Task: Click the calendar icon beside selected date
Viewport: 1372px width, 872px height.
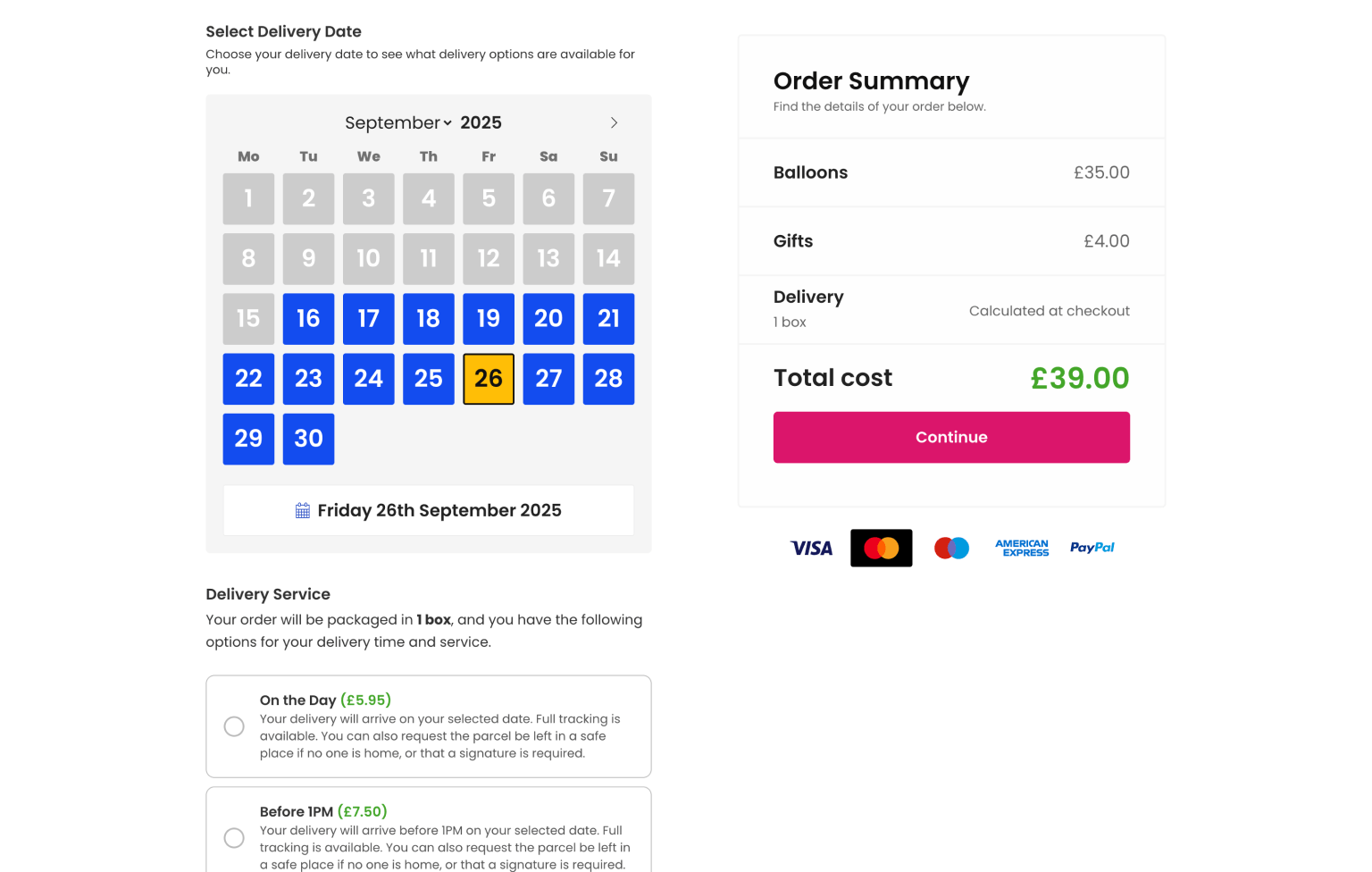Action: click(303, 511)
